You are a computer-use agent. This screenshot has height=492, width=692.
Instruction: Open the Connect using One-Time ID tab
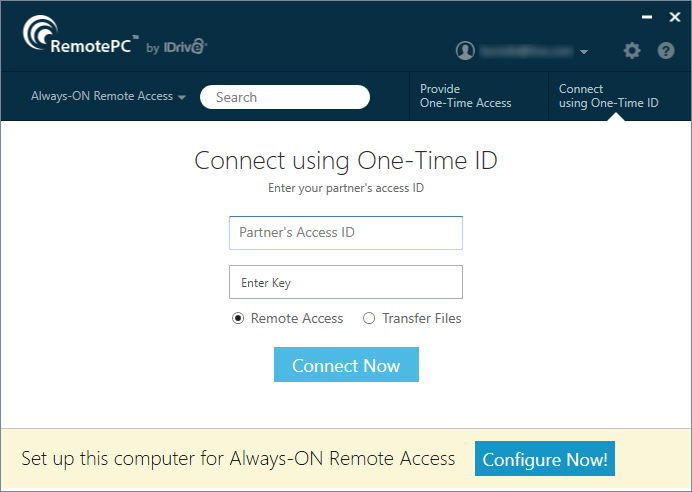pos(608,96)
